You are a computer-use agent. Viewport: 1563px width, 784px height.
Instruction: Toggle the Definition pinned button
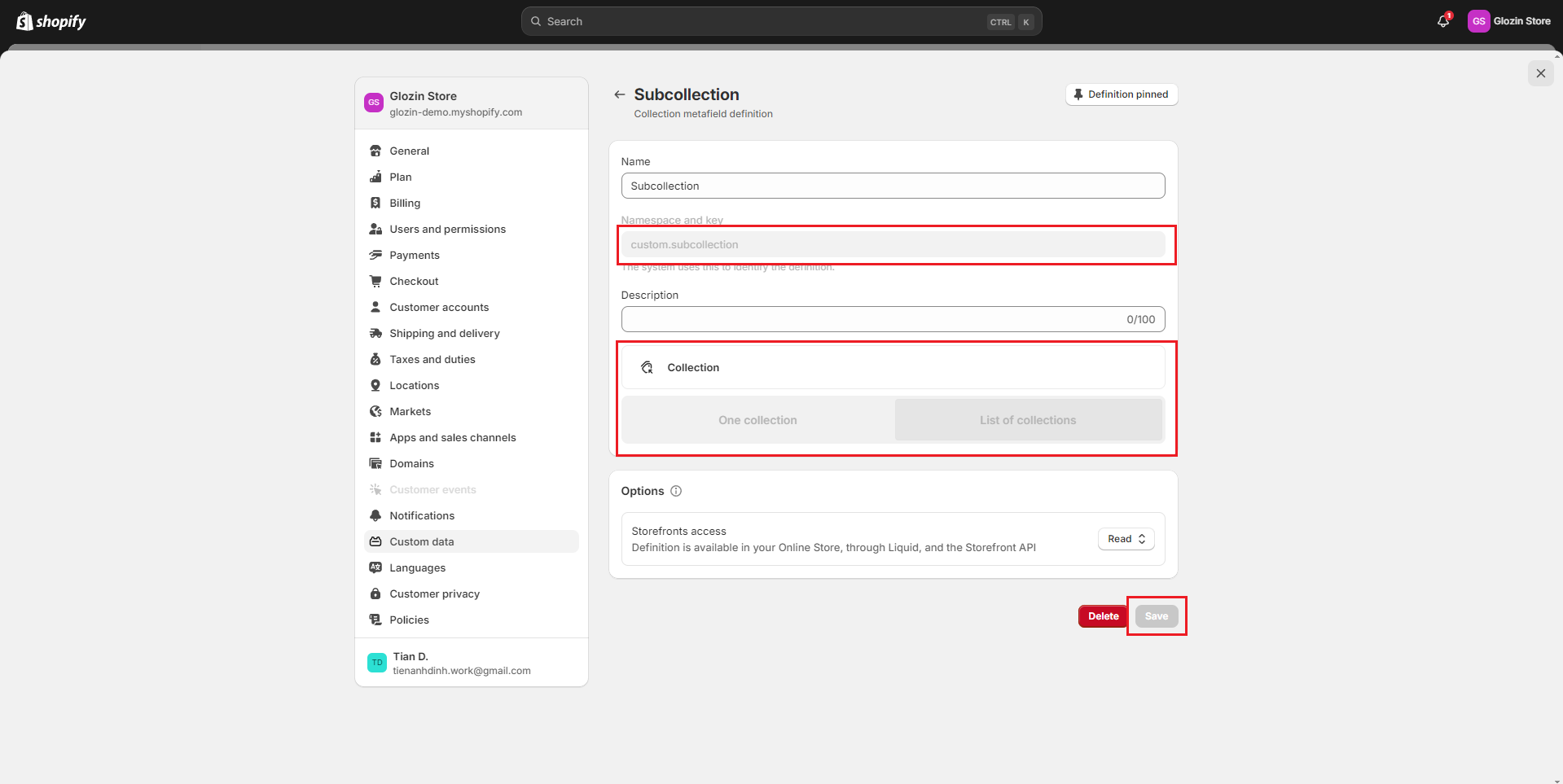point(1121,94)
